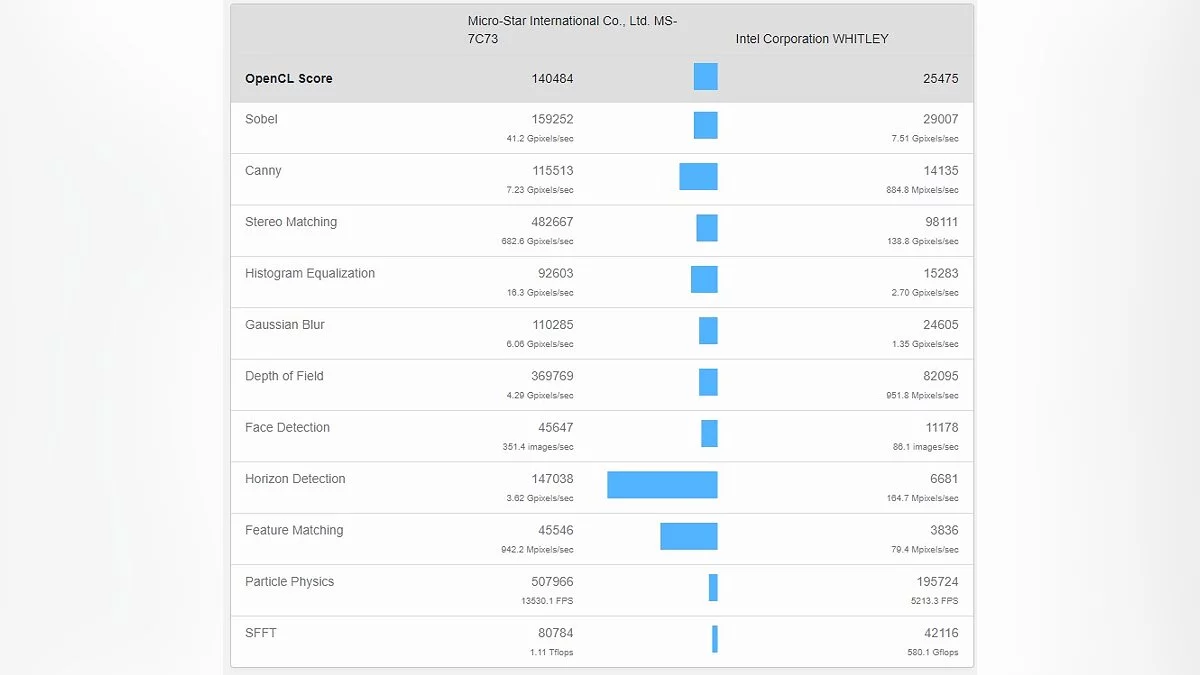The image size is (1200, 675).
Task: Click the Feature Matching comparison bar
Action: coord(688,536)
